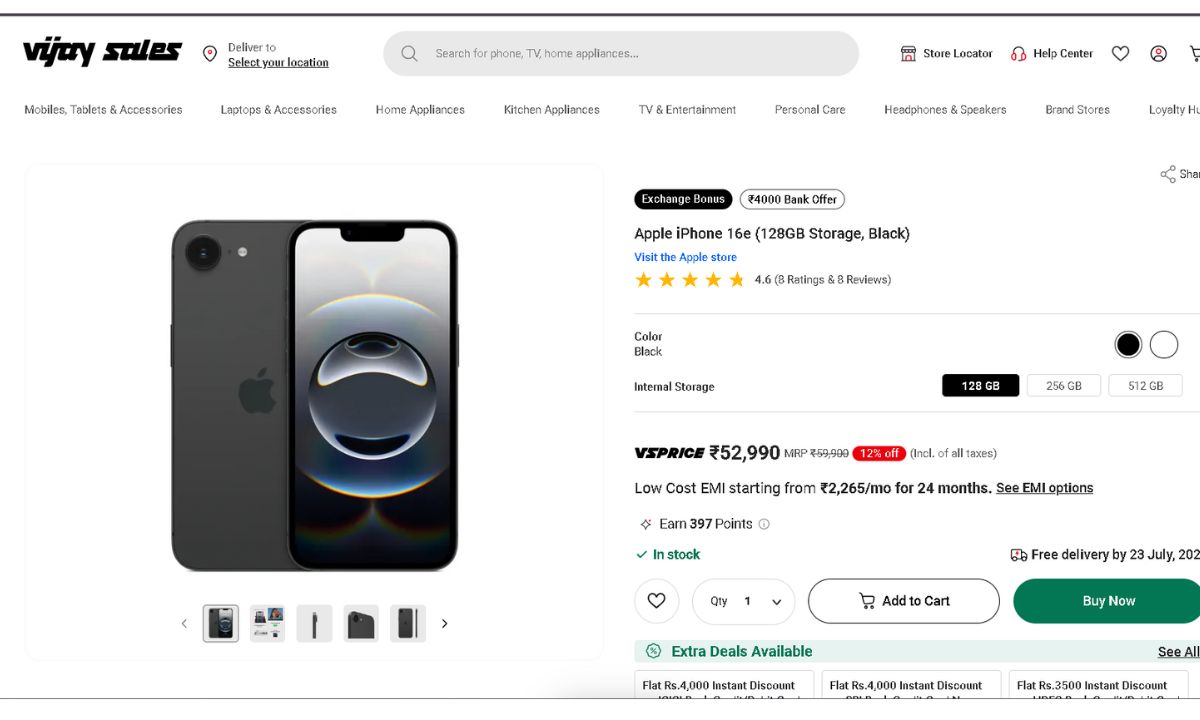Open See EMI options link

[1044, 488]
